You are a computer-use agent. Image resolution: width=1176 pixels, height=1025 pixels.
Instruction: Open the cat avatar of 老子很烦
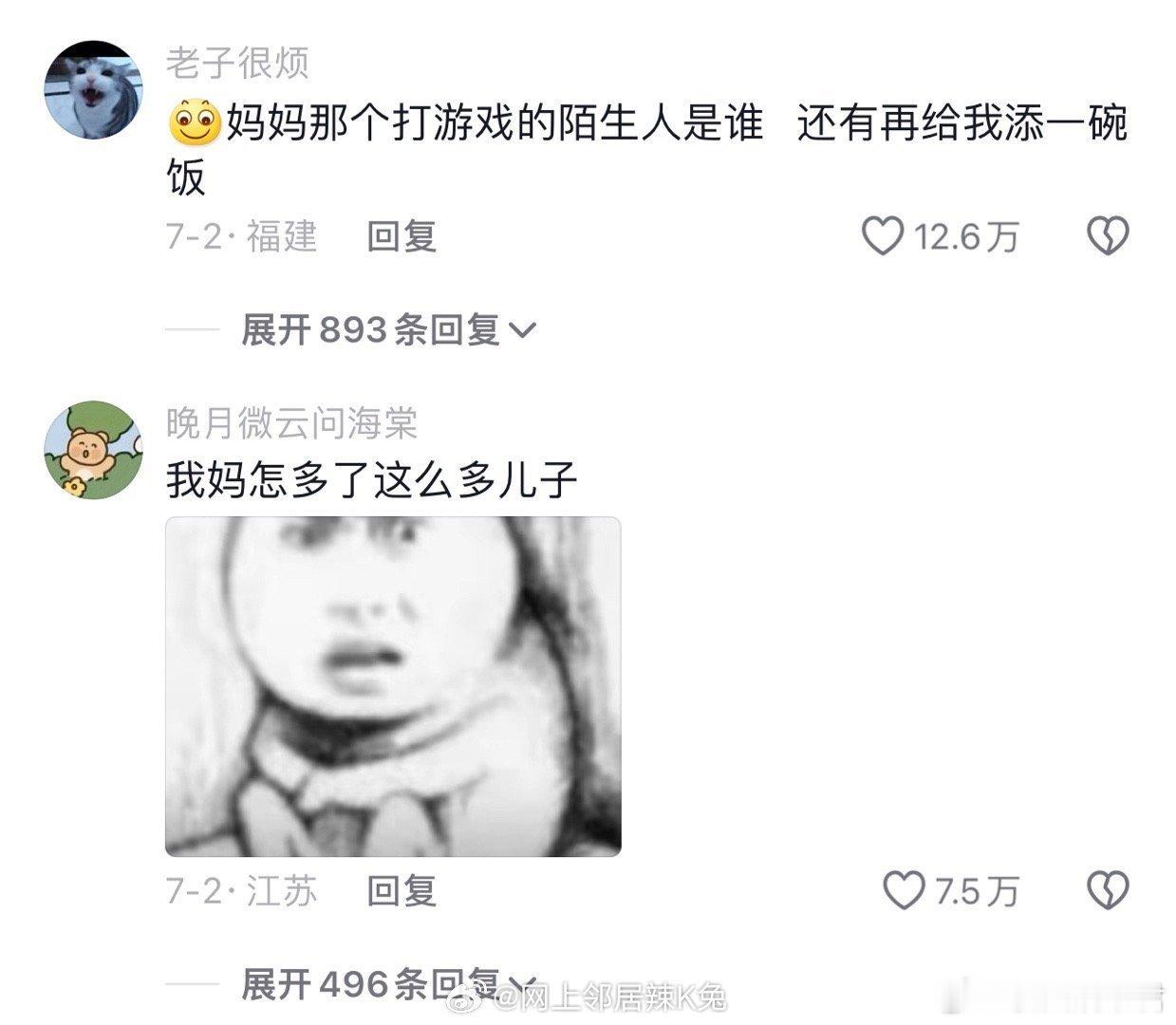pyautogui.click(x=93, y=89)
